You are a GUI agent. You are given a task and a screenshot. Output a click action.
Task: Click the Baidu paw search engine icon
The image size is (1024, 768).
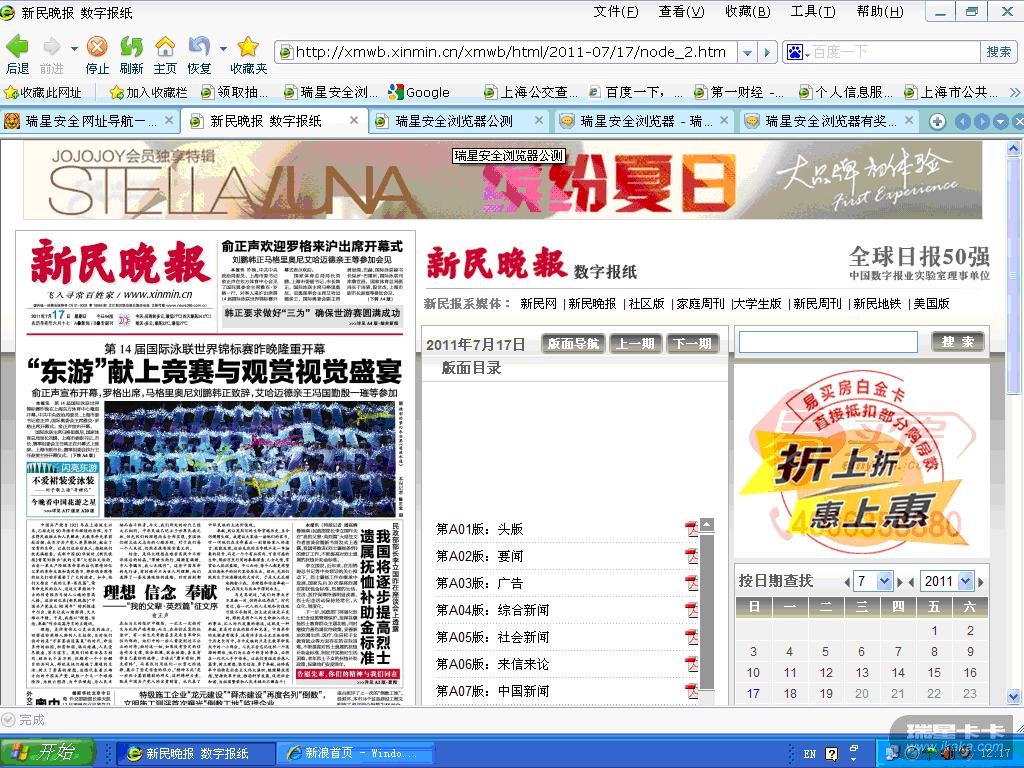click(795, 52)
